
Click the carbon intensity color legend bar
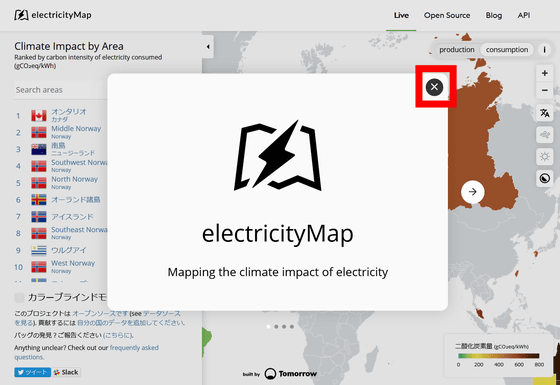(499, 356)
